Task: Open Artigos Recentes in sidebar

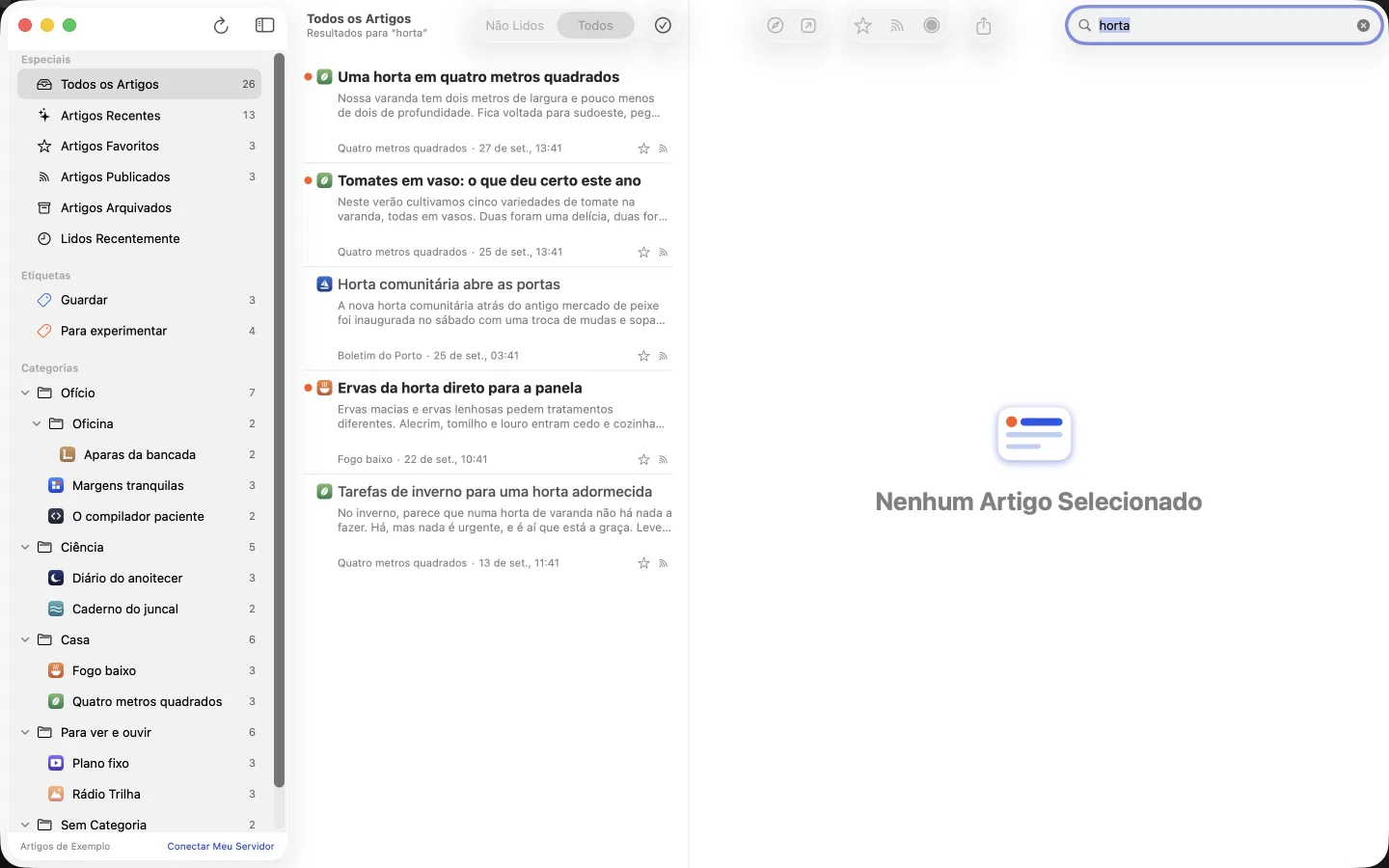Action: [140, 116]
